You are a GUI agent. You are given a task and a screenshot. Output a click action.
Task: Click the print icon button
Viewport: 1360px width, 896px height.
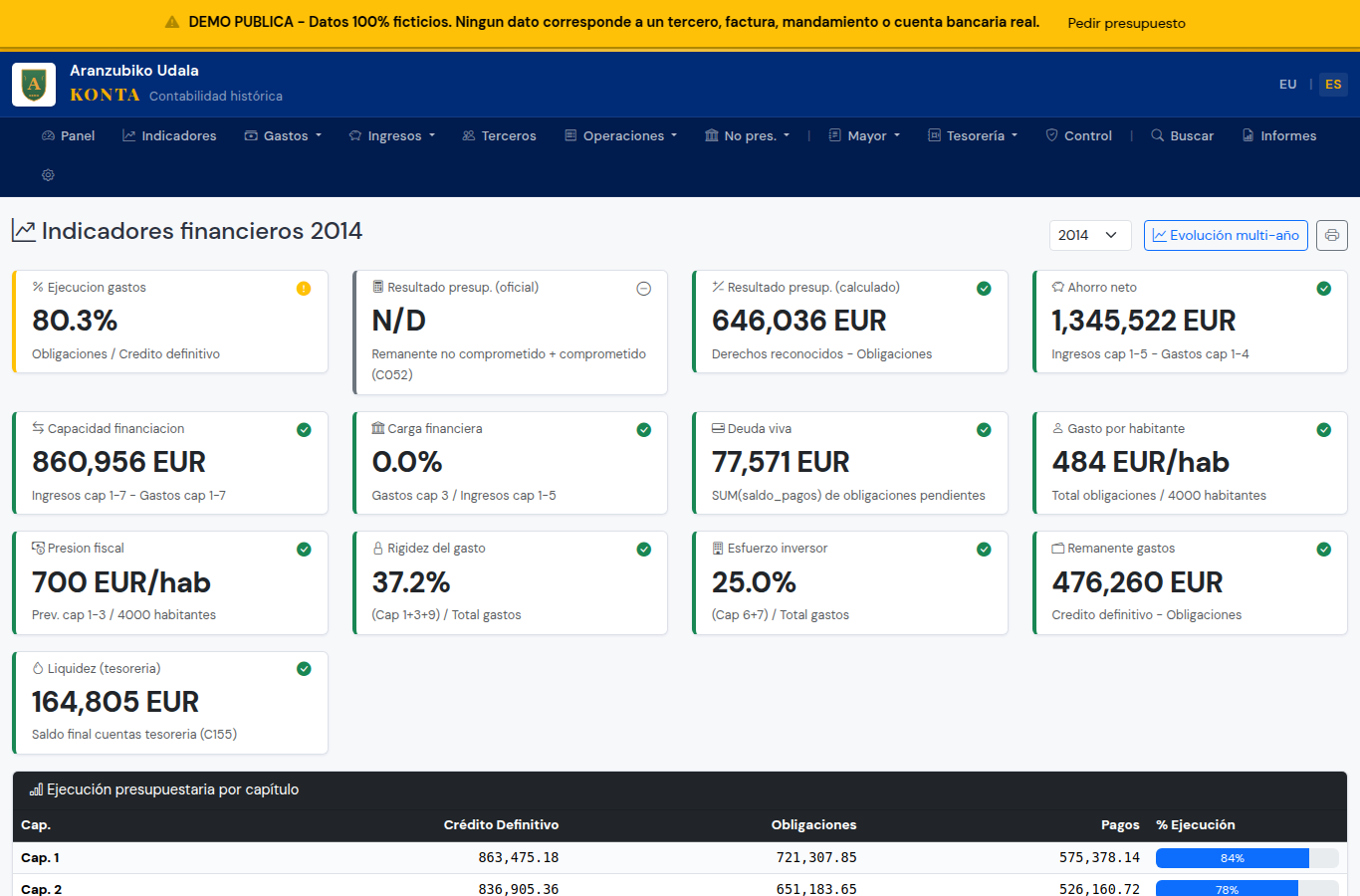[1332, 235]
